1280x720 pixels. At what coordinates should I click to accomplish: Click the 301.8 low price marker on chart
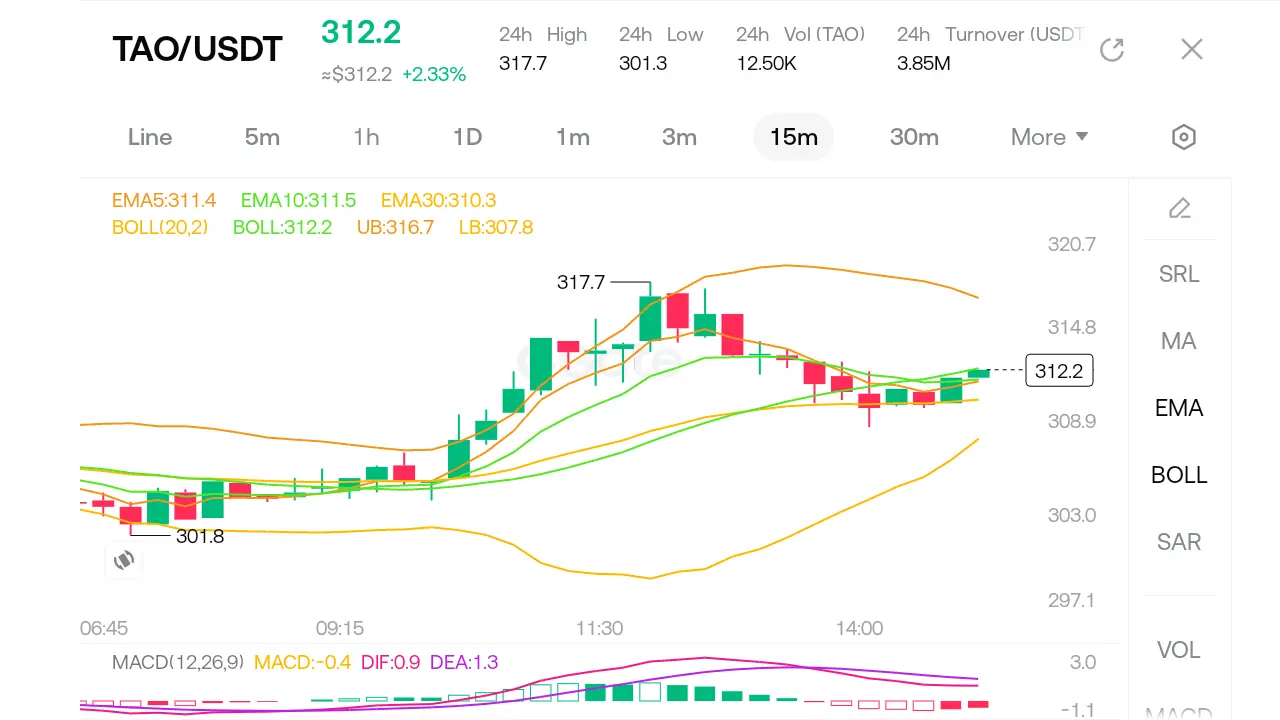click(x=200, y=536)
